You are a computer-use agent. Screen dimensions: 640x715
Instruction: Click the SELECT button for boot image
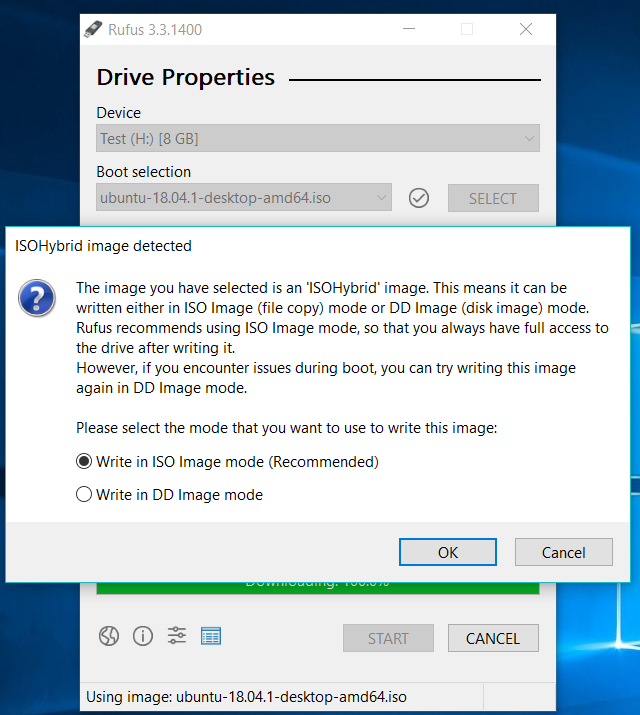click(x=493, y=198)
